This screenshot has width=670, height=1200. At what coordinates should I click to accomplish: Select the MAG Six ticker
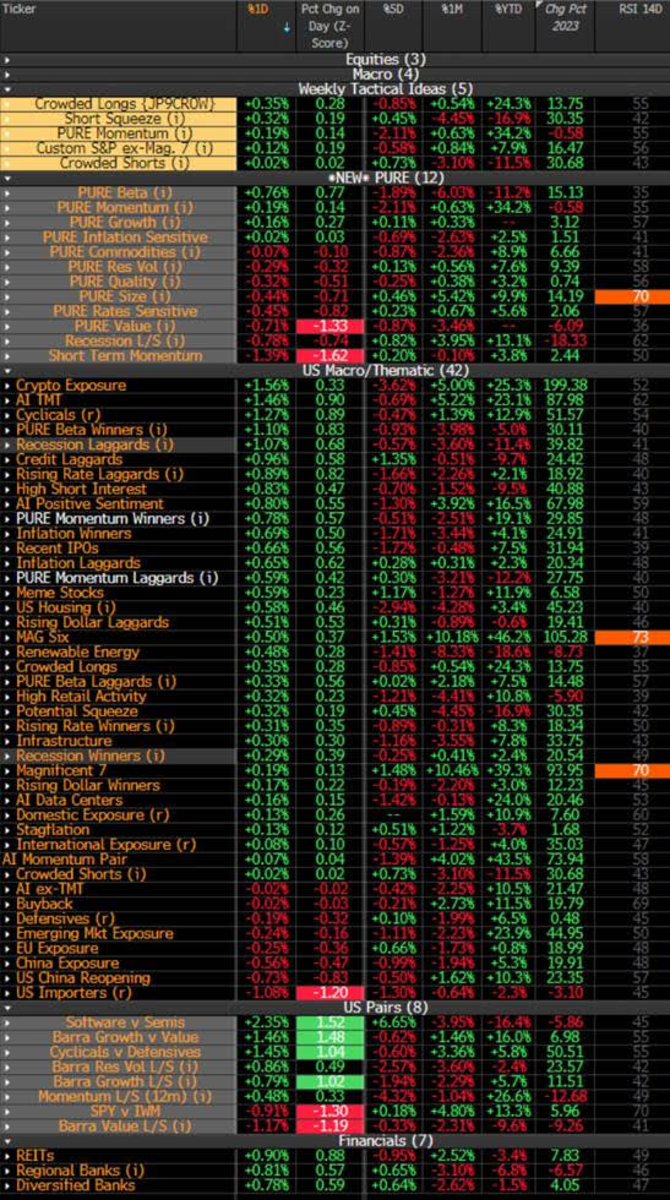[43, 638]
